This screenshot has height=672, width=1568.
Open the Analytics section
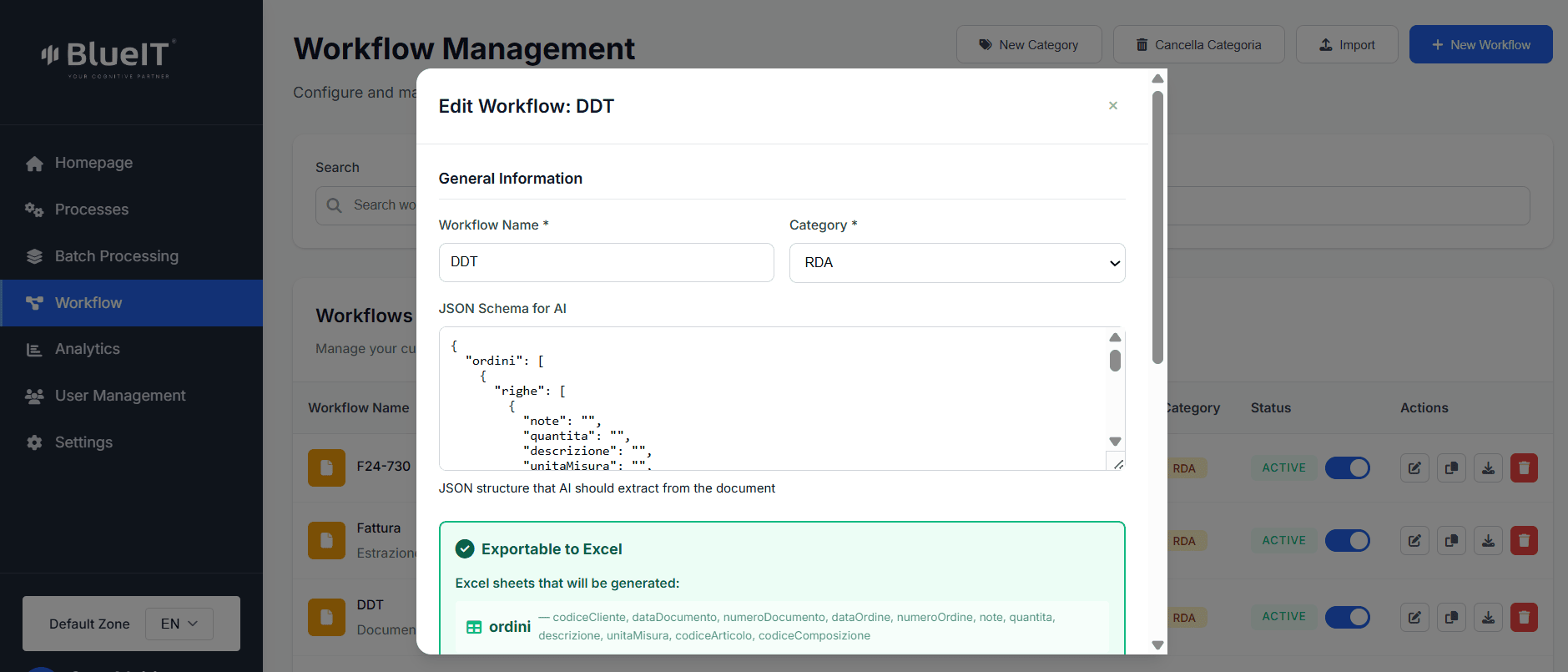(131, 349)
